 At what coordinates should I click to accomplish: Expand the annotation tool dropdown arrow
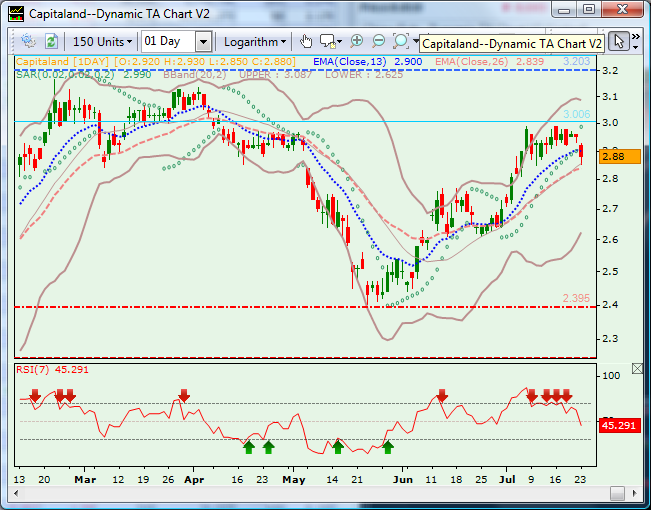coord(340,42)
